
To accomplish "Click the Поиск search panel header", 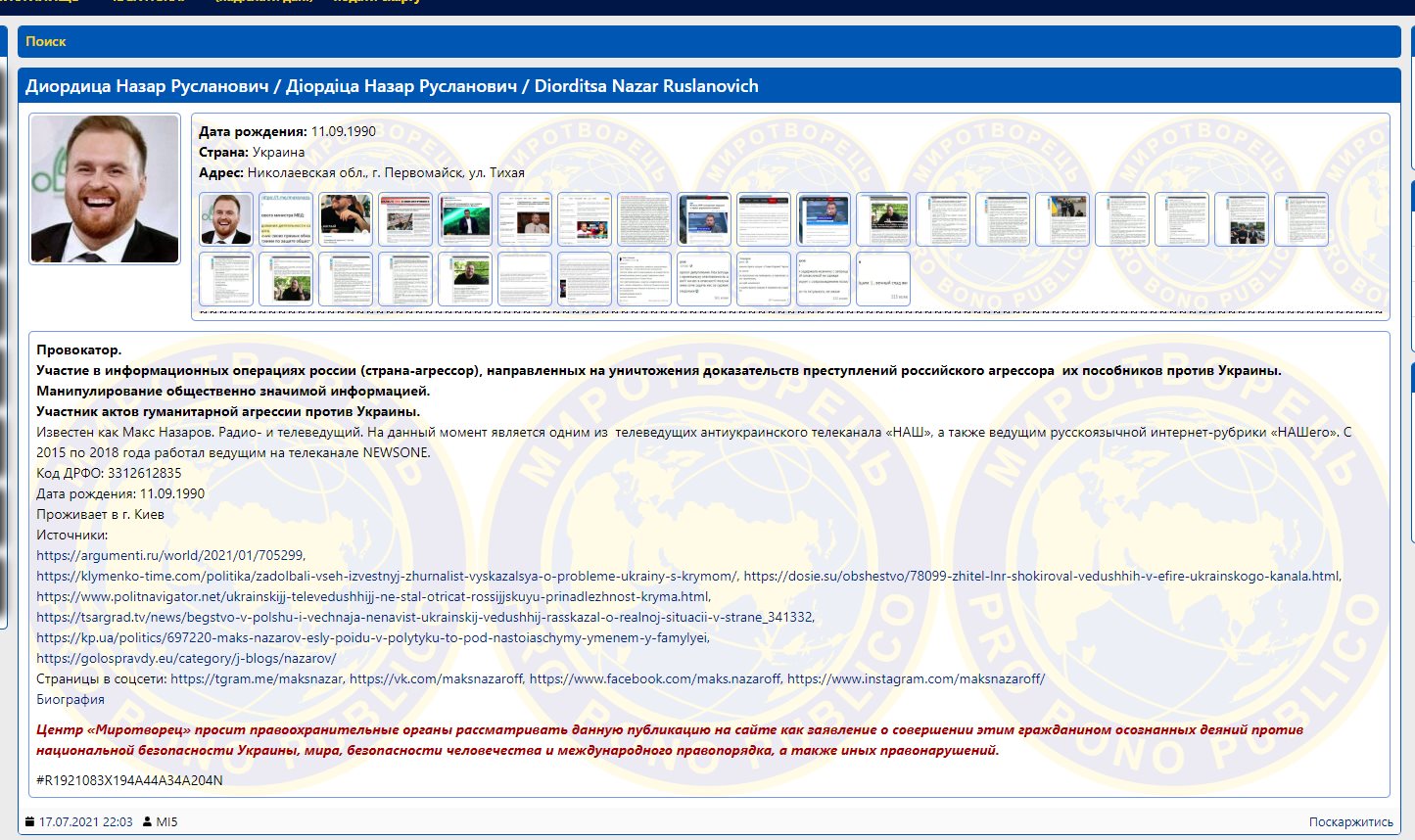I will point(46,41).
